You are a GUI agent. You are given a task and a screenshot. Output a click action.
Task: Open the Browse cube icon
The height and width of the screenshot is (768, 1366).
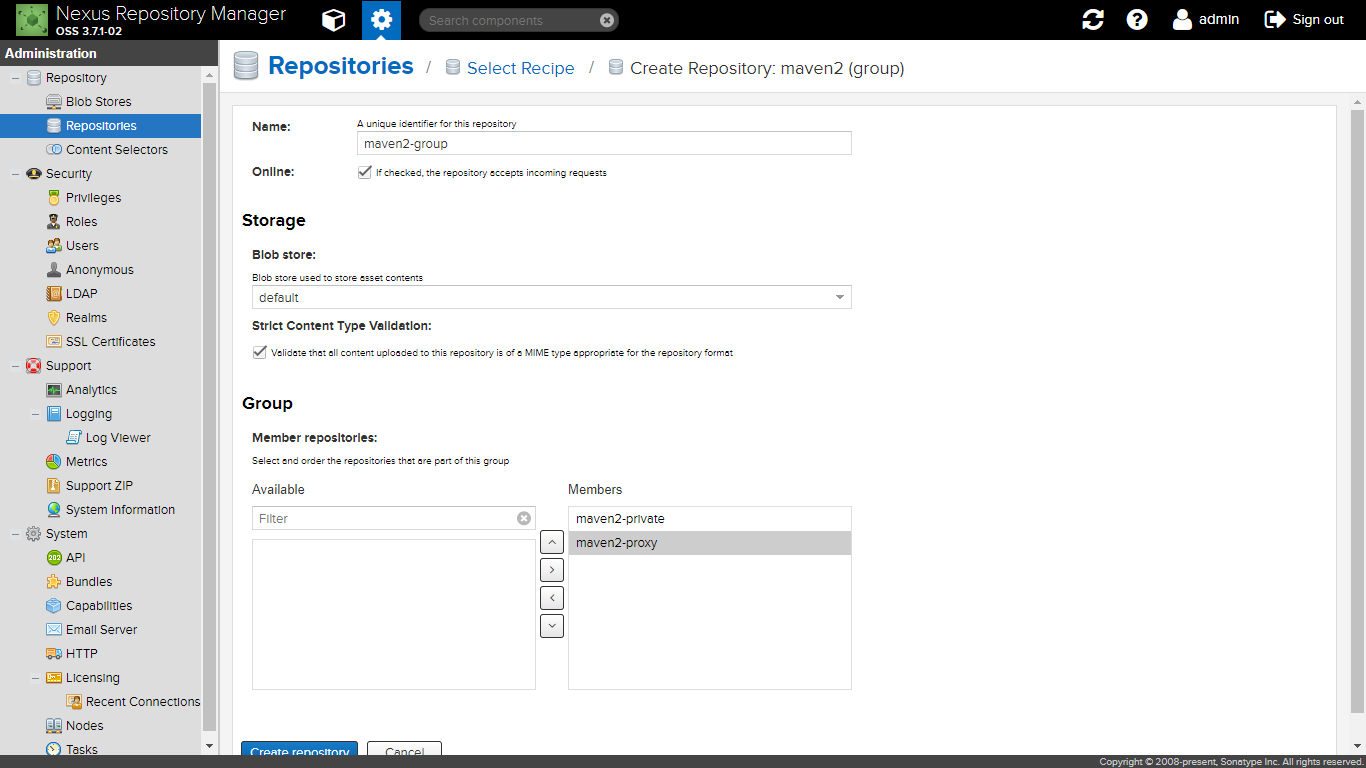[x=334, y=20]
